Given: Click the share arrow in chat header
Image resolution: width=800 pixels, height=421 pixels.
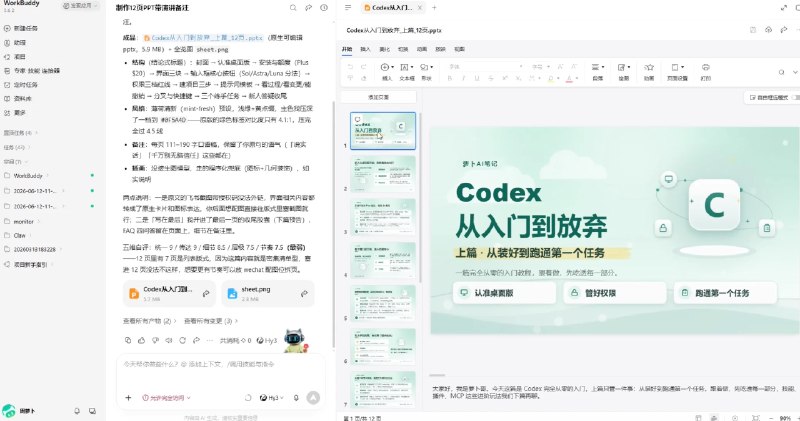Looking at the screenshot, I should click(308, 8).
